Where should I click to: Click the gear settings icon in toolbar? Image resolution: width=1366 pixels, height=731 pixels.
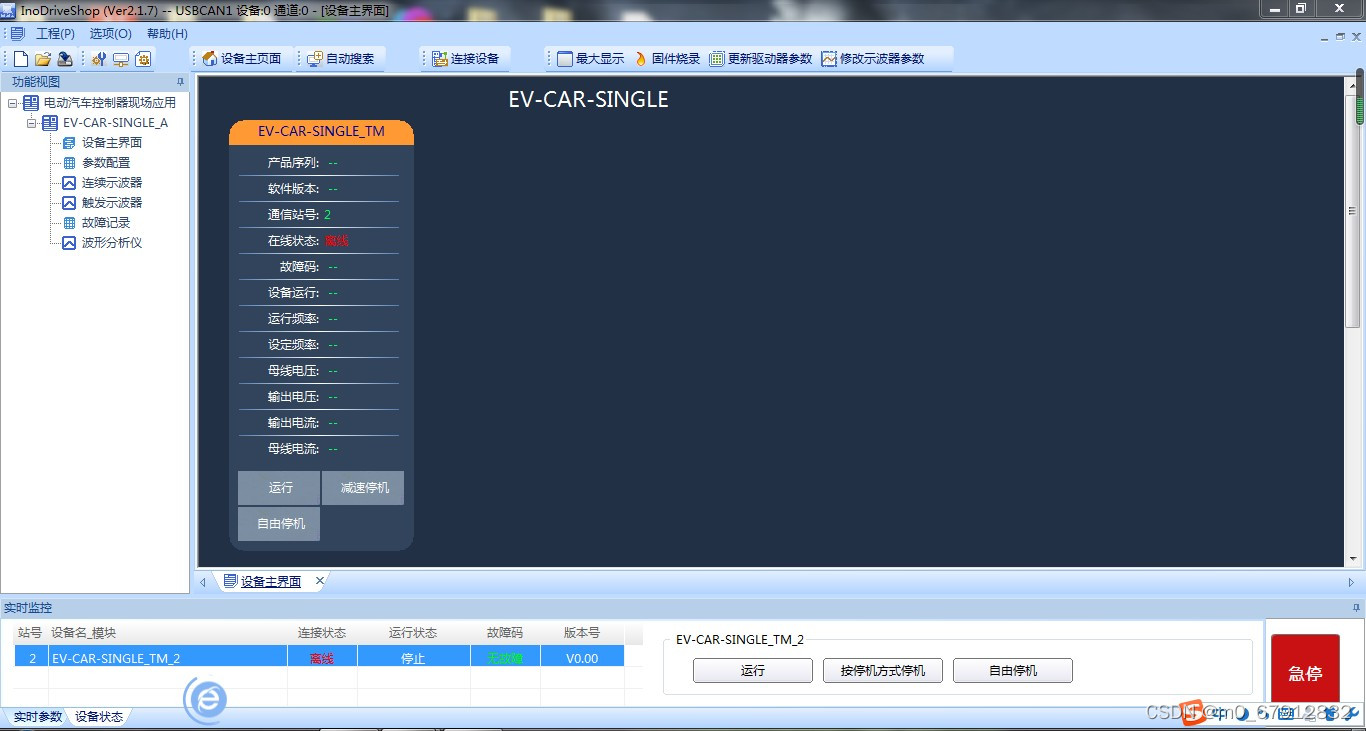pos(143,59)
